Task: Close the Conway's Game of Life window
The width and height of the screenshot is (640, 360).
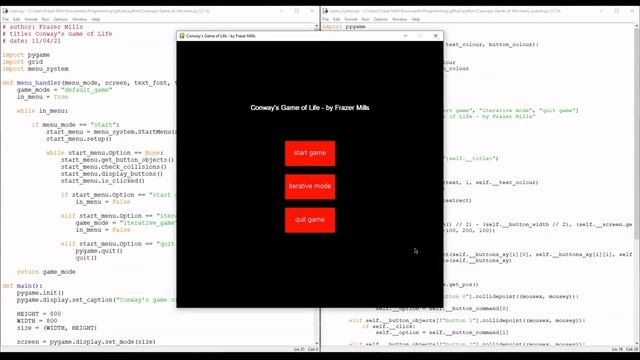Action: coord(436,36)
